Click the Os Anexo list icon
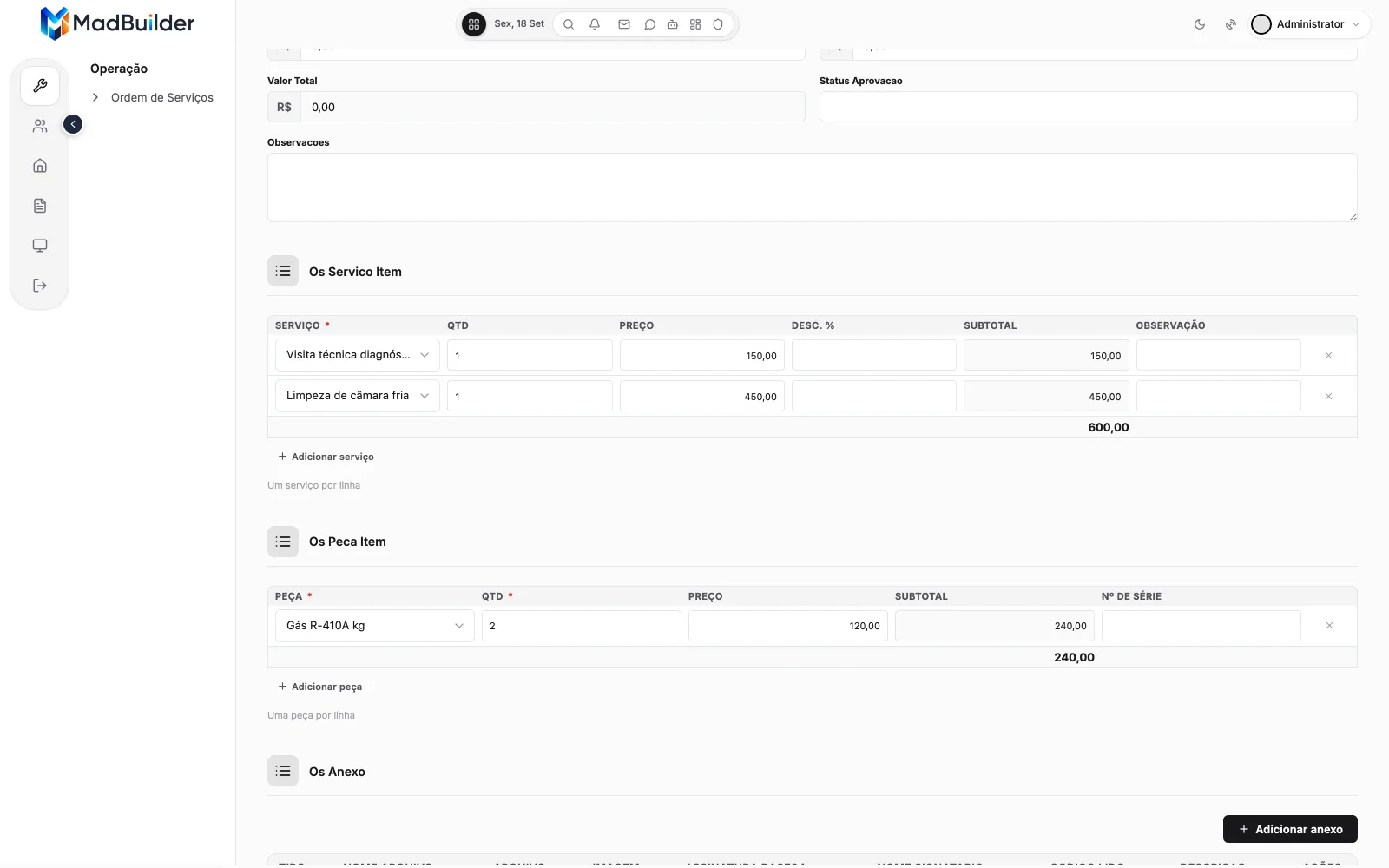Image resolution: width=1389 pixels, height=868 pixels. [x=283, y=771]
